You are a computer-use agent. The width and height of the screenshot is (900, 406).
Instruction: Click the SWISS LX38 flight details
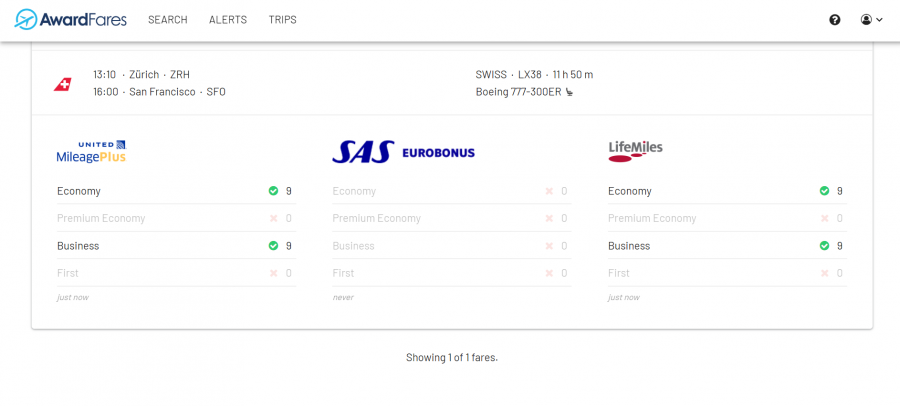(534, 75)
